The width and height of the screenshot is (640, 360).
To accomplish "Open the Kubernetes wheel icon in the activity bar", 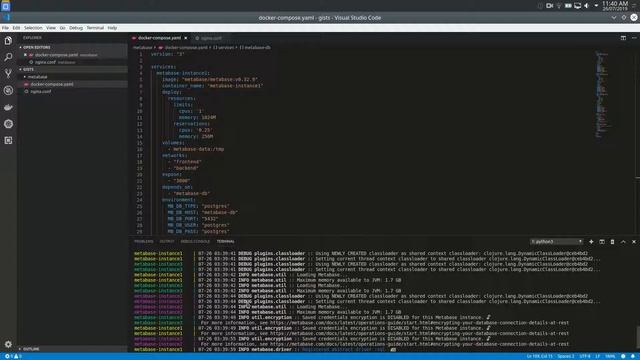I will (8, 124).
